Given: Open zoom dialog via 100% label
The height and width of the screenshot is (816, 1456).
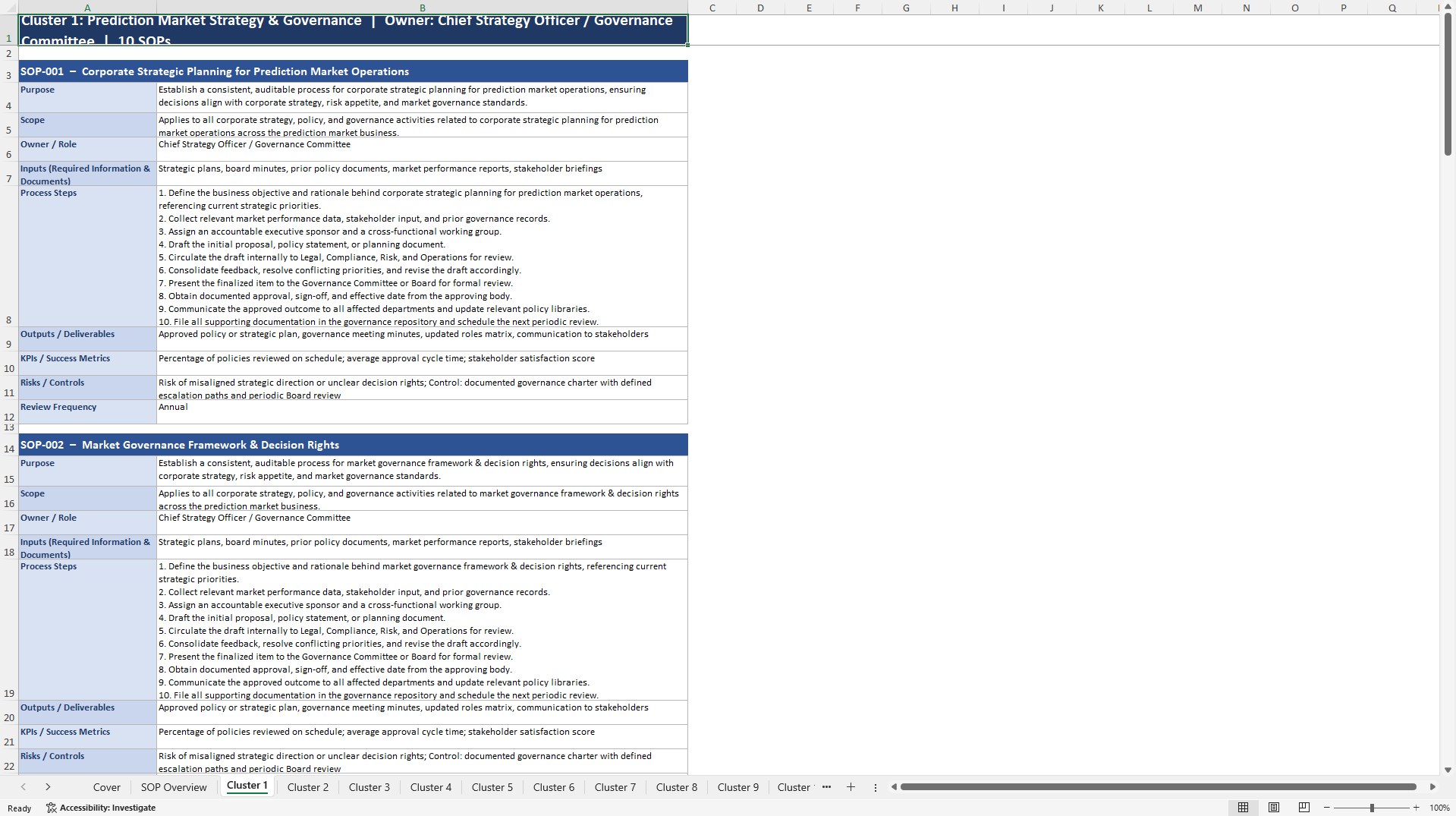Looking at the screenshot, I should [1439, 808].
